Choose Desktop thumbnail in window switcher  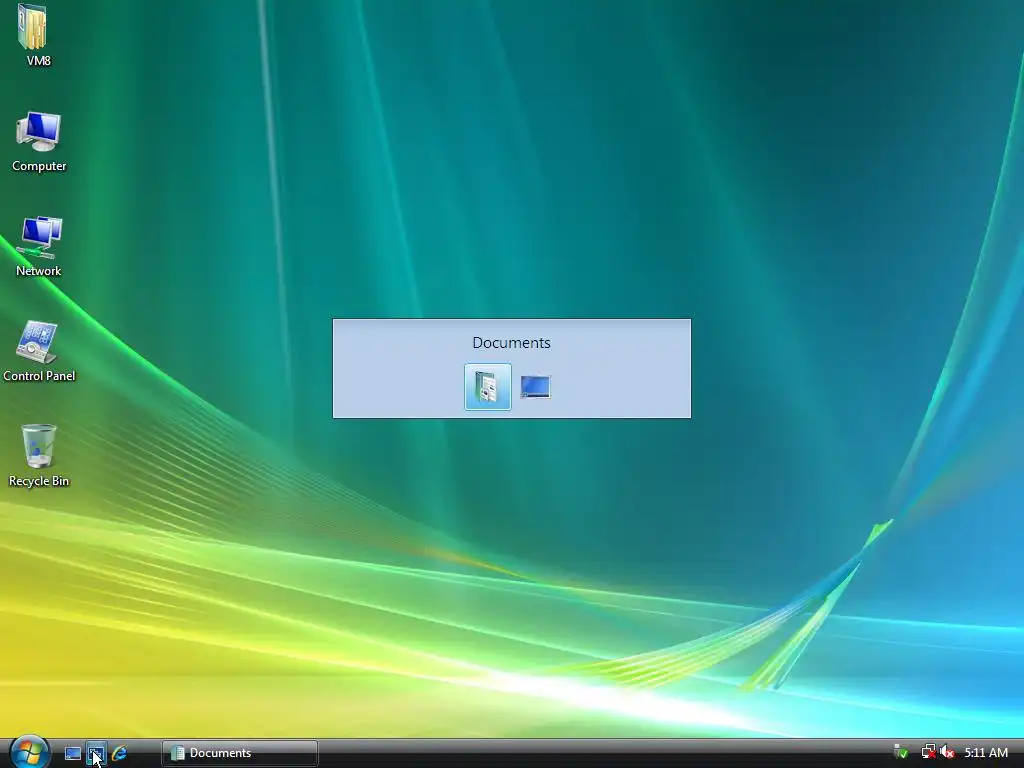(536, 387)
